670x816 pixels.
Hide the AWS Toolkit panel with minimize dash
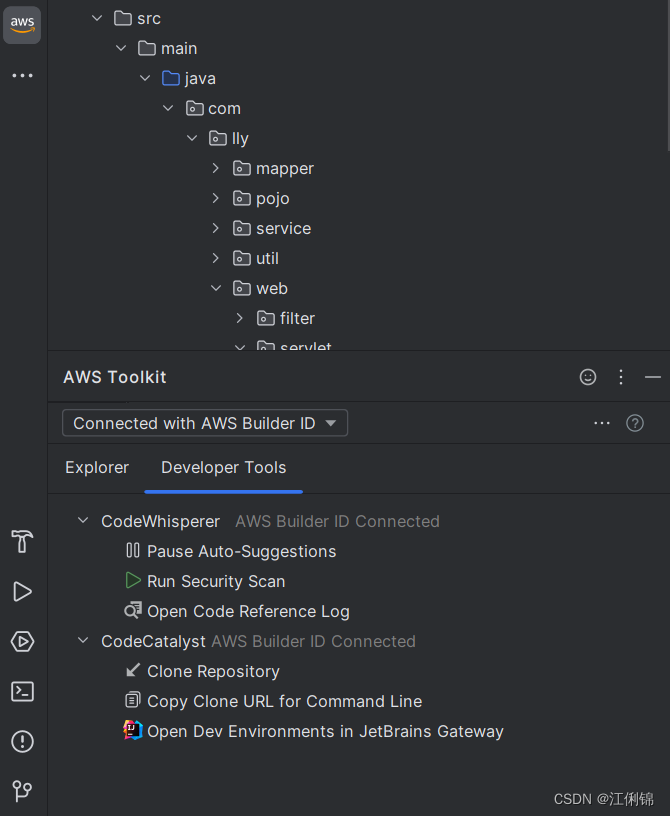(652, 377)
